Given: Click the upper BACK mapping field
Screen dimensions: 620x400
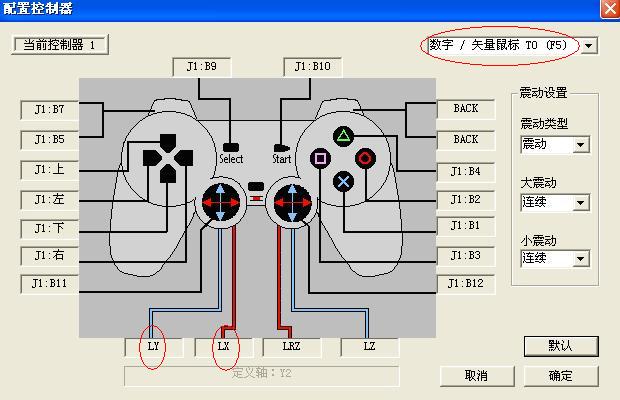Looking at the screenshot, I should [466, 109].
